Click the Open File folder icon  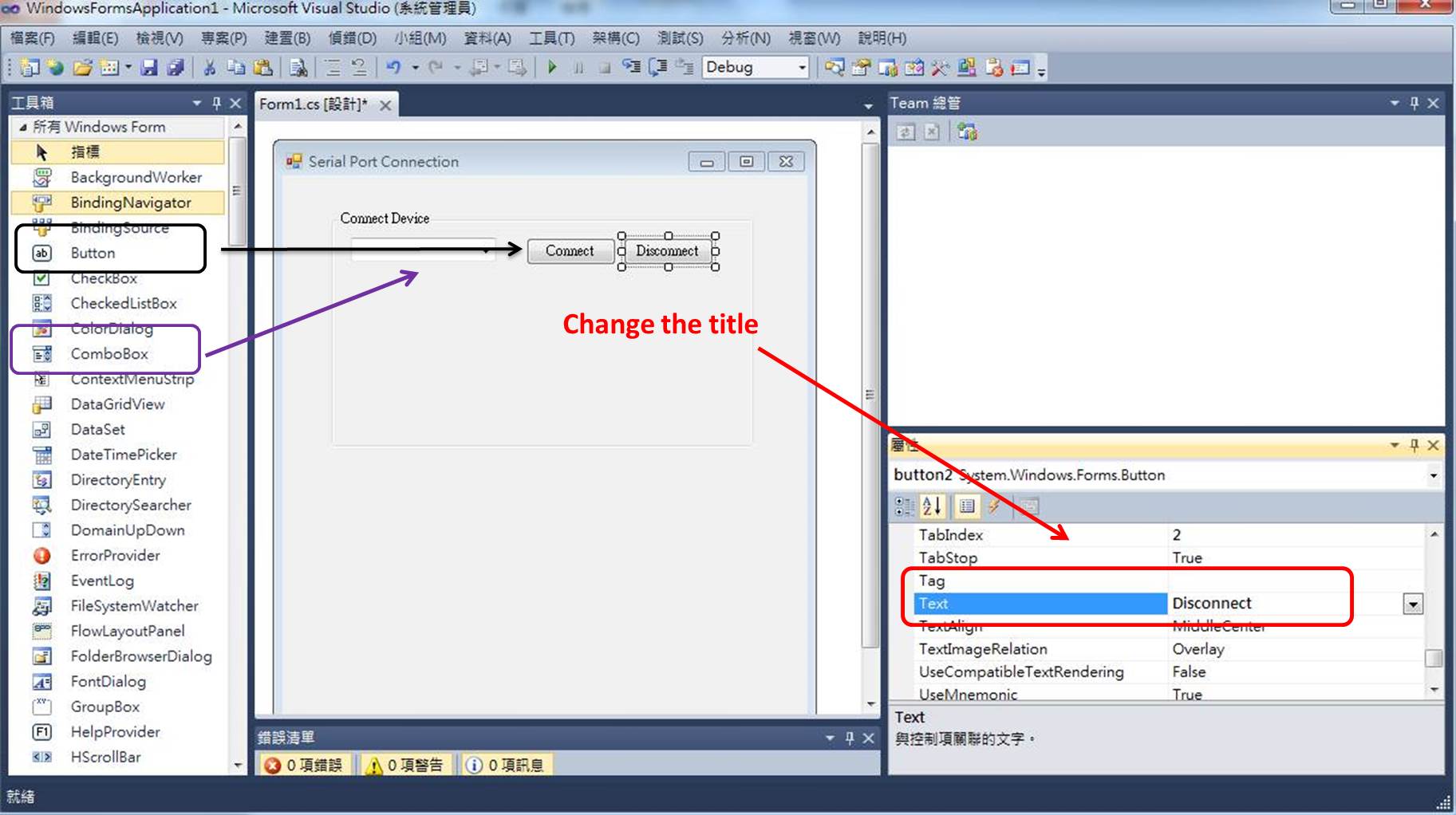82,68
